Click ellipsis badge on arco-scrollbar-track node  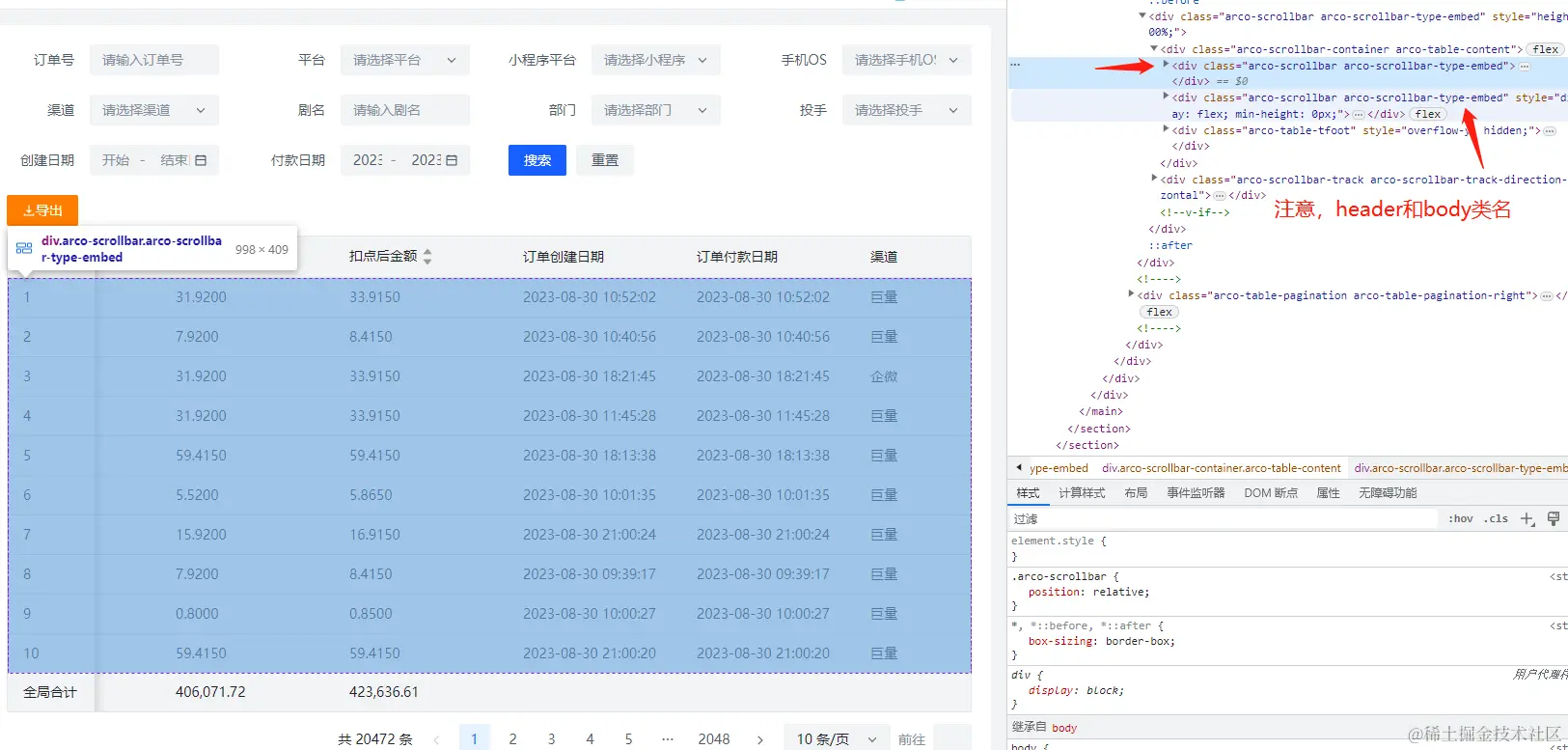point(1220,196)
